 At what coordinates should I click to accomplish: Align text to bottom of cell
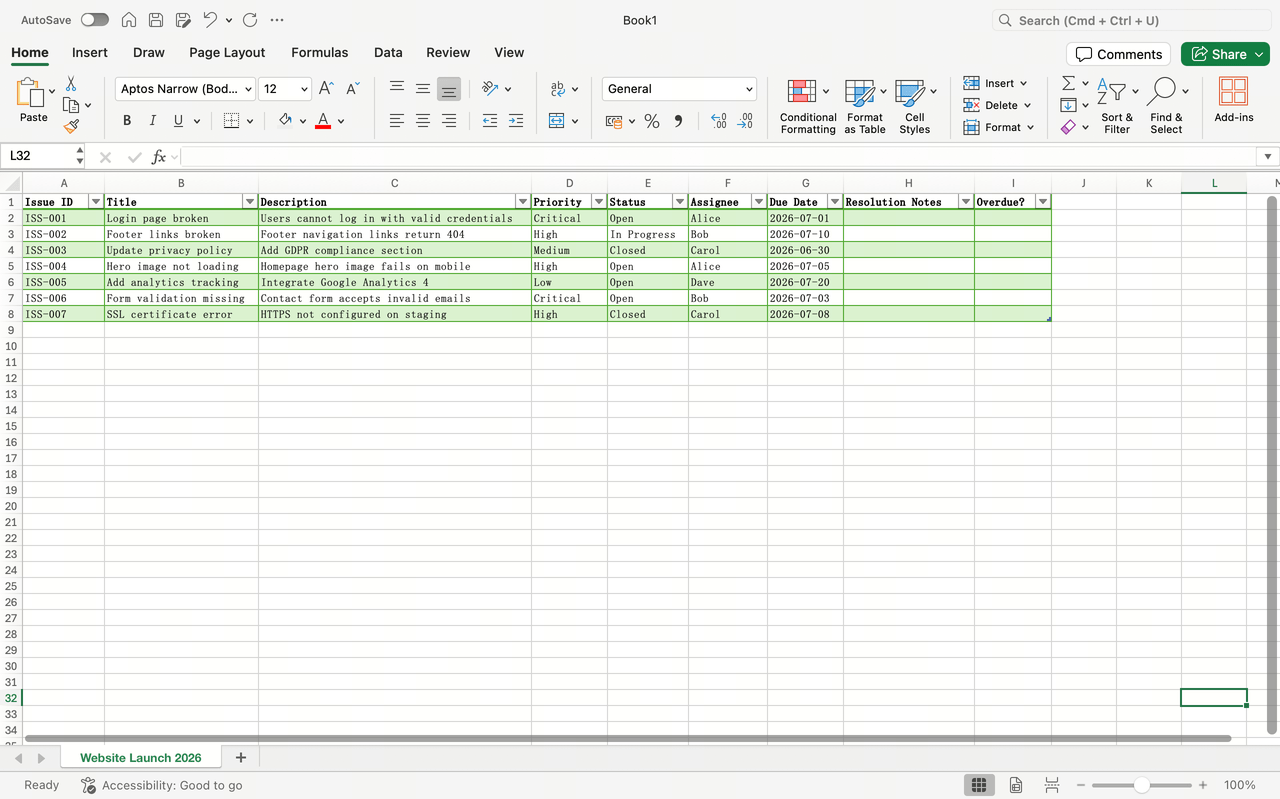click(449, 89)
